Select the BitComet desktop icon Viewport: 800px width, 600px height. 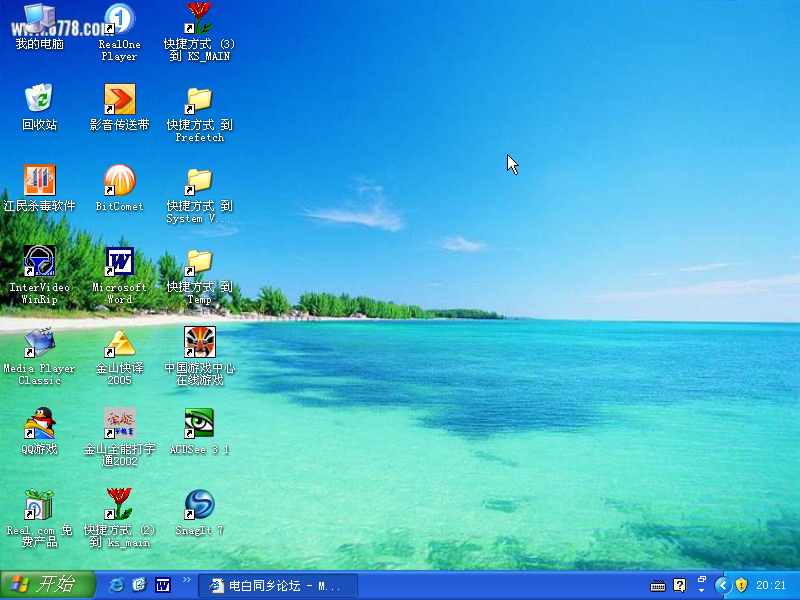pyautogui.click(x=119, y=181)
